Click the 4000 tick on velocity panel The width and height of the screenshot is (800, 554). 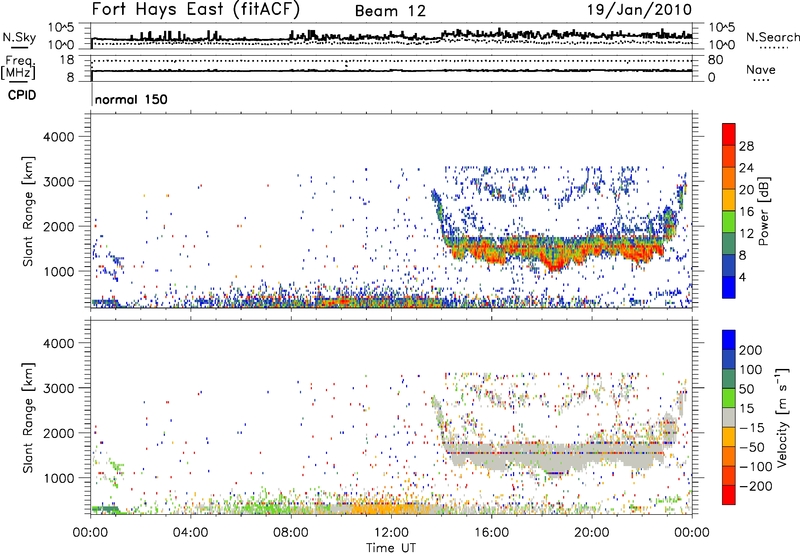click(59, 343)
